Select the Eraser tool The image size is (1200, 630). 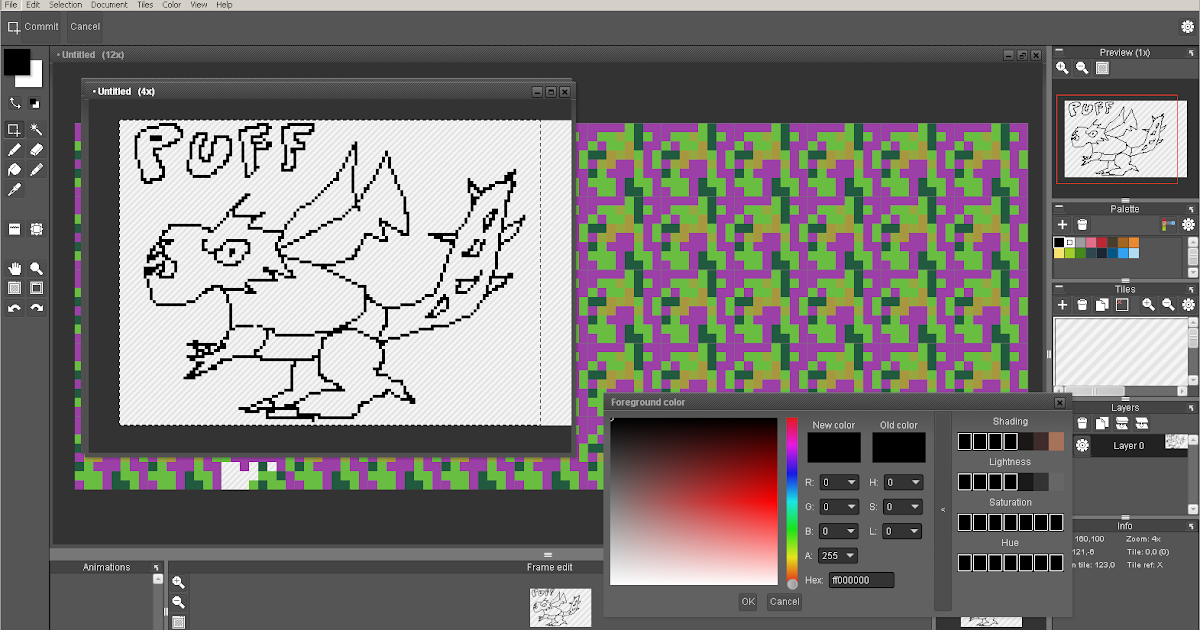tap(36, 150)
